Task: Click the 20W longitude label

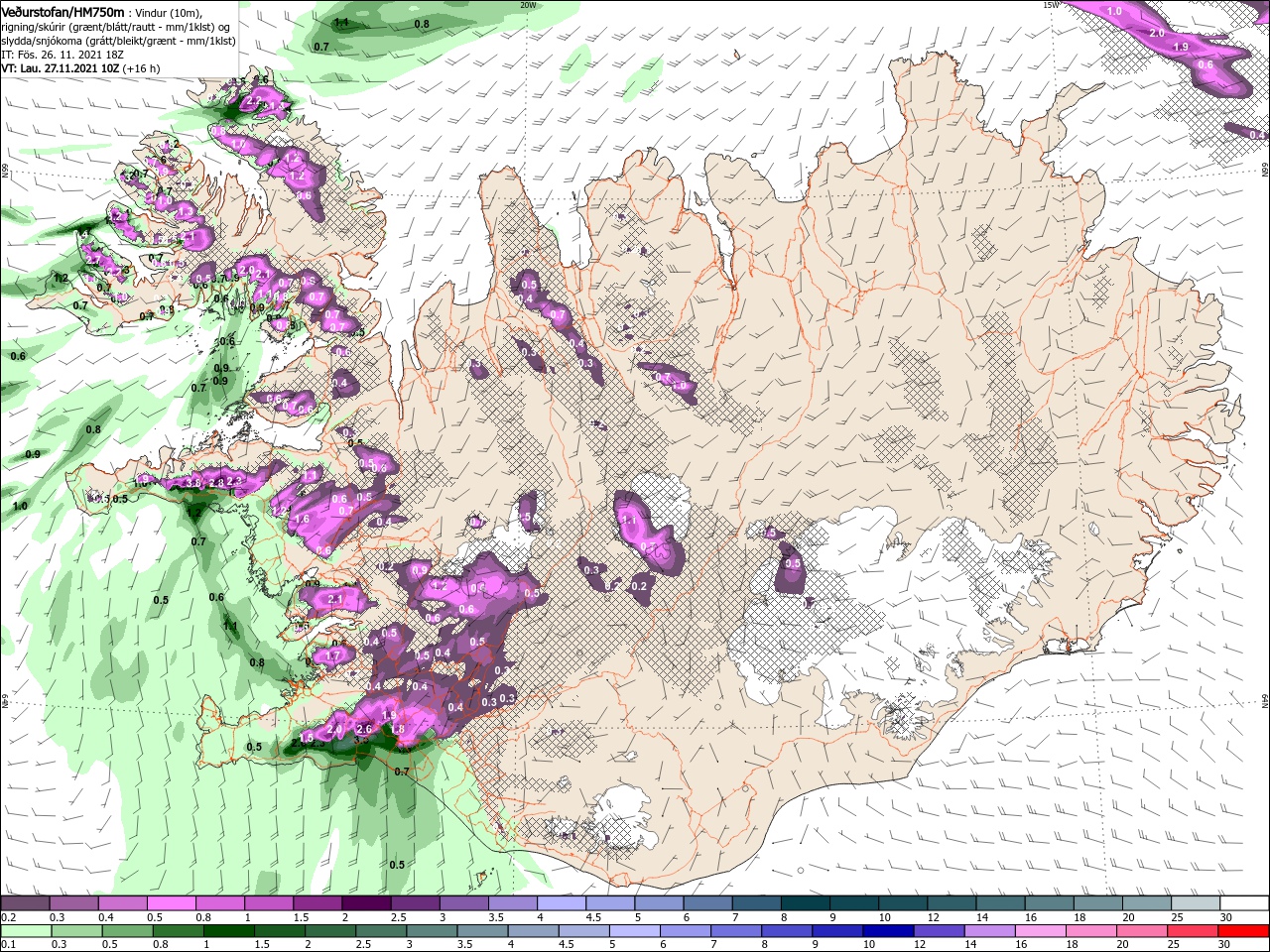Action: (528, 5)
